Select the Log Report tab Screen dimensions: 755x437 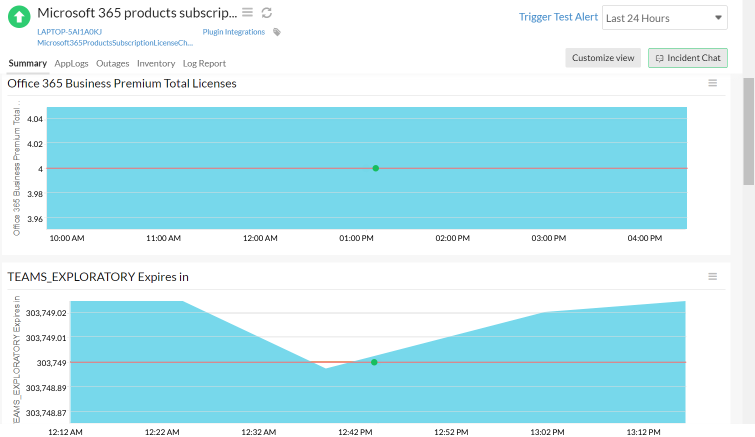click(x=204, y=64)
